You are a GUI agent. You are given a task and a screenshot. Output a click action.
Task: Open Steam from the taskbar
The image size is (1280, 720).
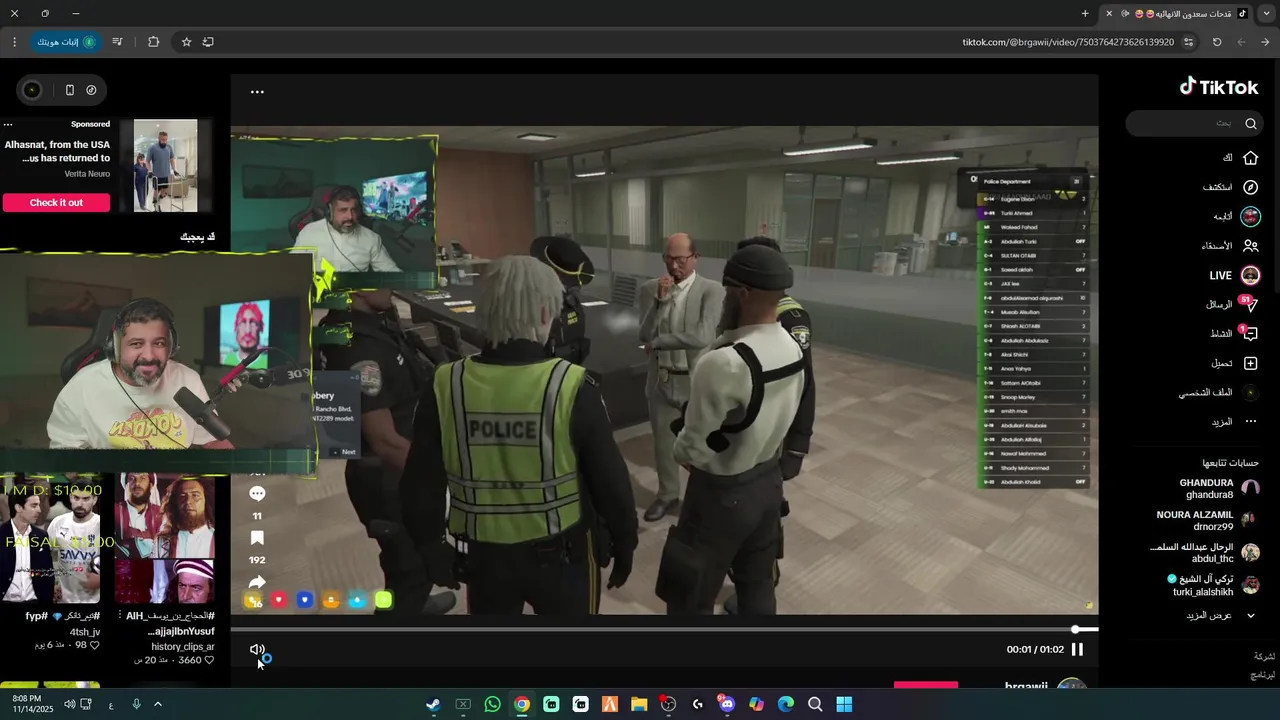point(433,704)
